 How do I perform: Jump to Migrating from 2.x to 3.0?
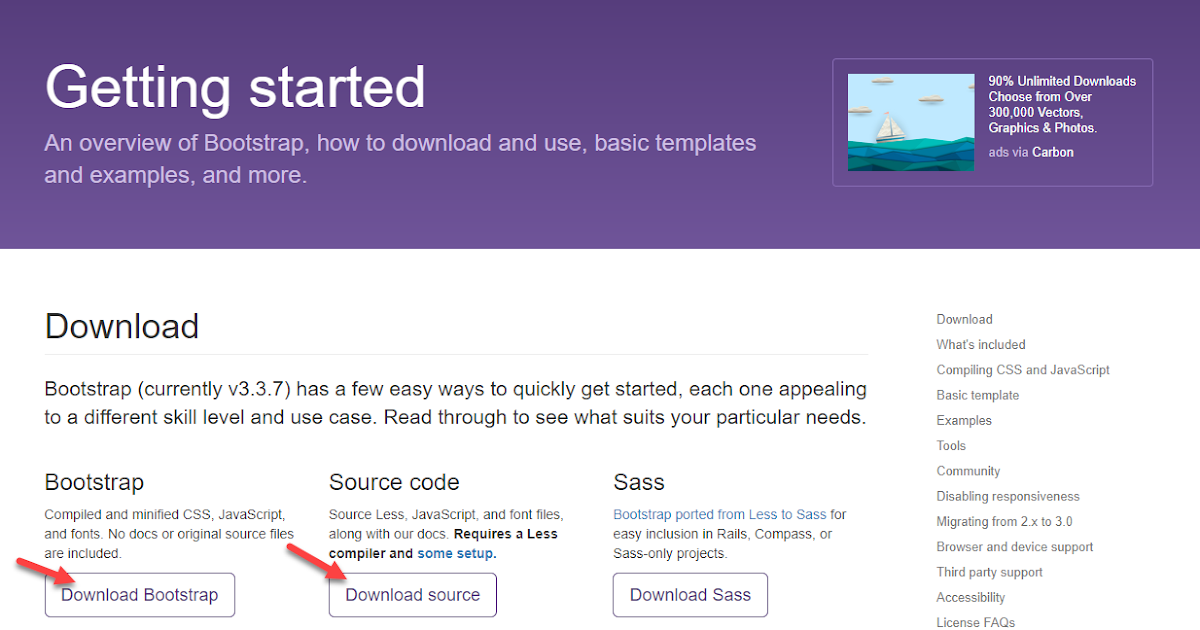[1004, 522]
